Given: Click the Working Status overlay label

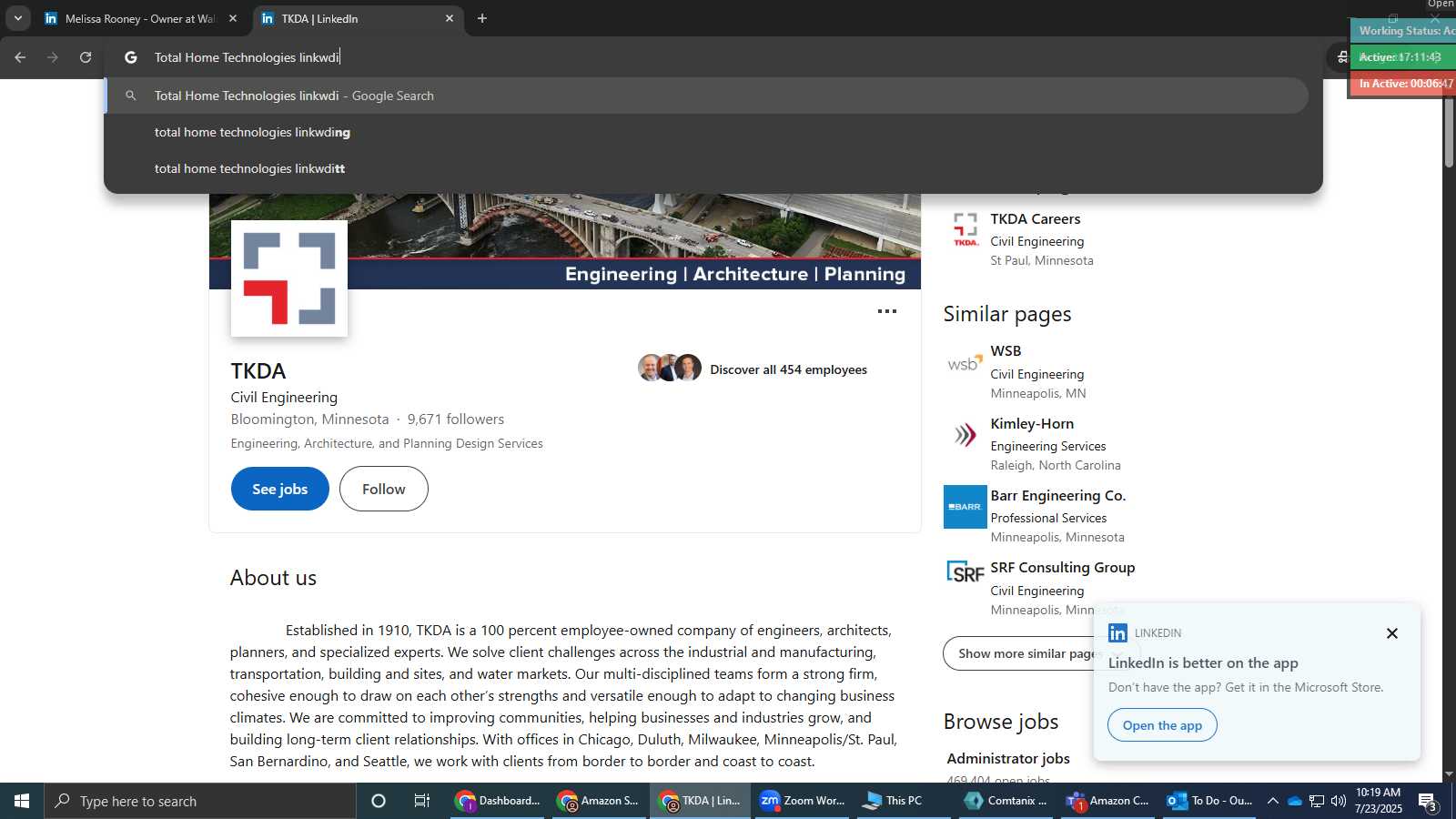Looking at the screenshot, I should (1402, 31).
